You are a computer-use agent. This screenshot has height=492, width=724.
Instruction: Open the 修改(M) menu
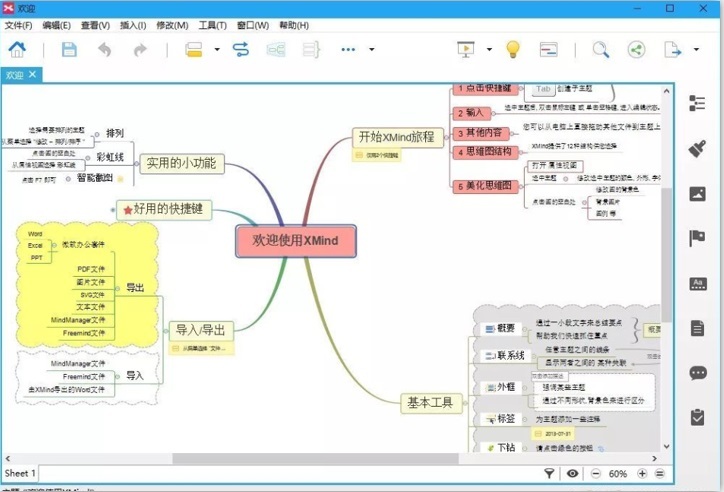(172, 25)
